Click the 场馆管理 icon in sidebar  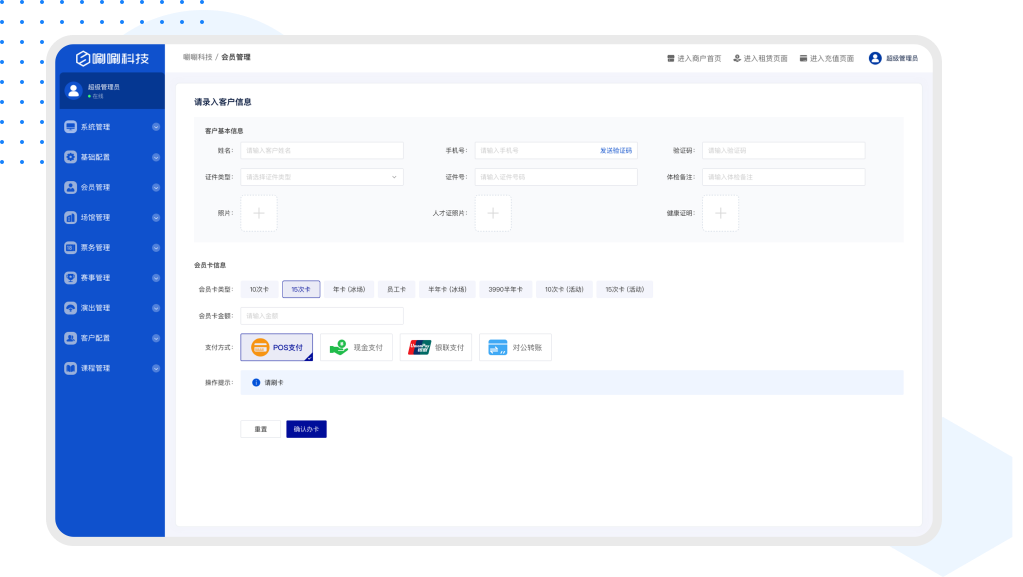pyautogui.click(x=70, y=217)
